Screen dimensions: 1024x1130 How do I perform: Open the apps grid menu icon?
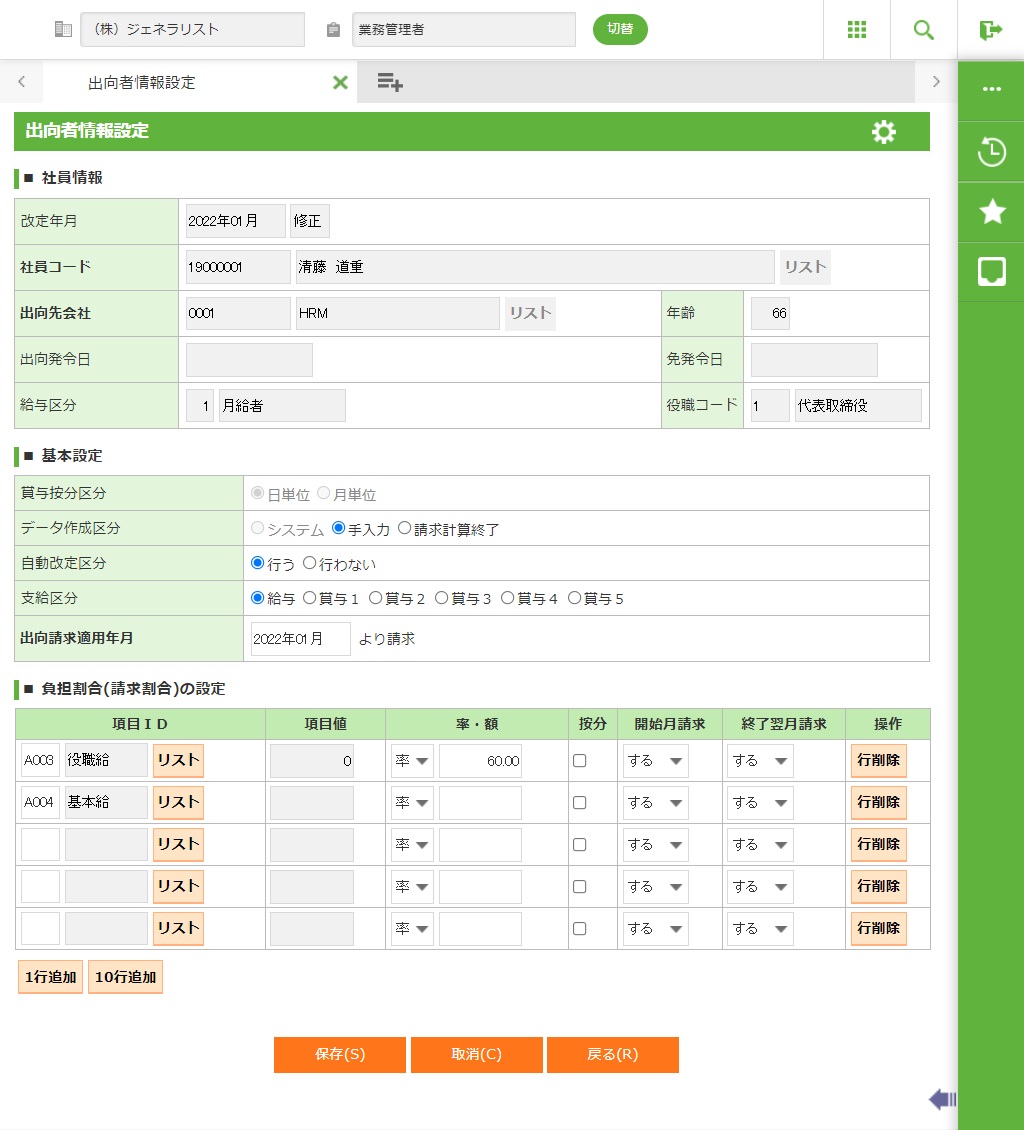click(857, 30)
